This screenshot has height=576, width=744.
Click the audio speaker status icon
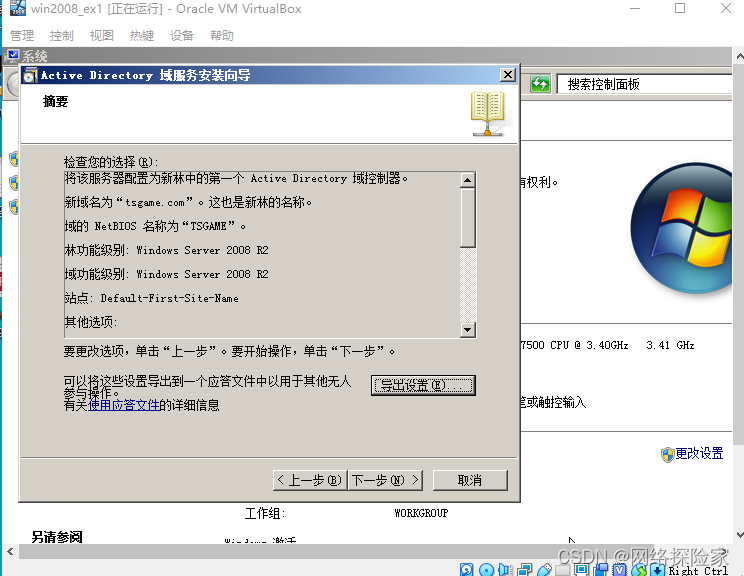point(505,569)
